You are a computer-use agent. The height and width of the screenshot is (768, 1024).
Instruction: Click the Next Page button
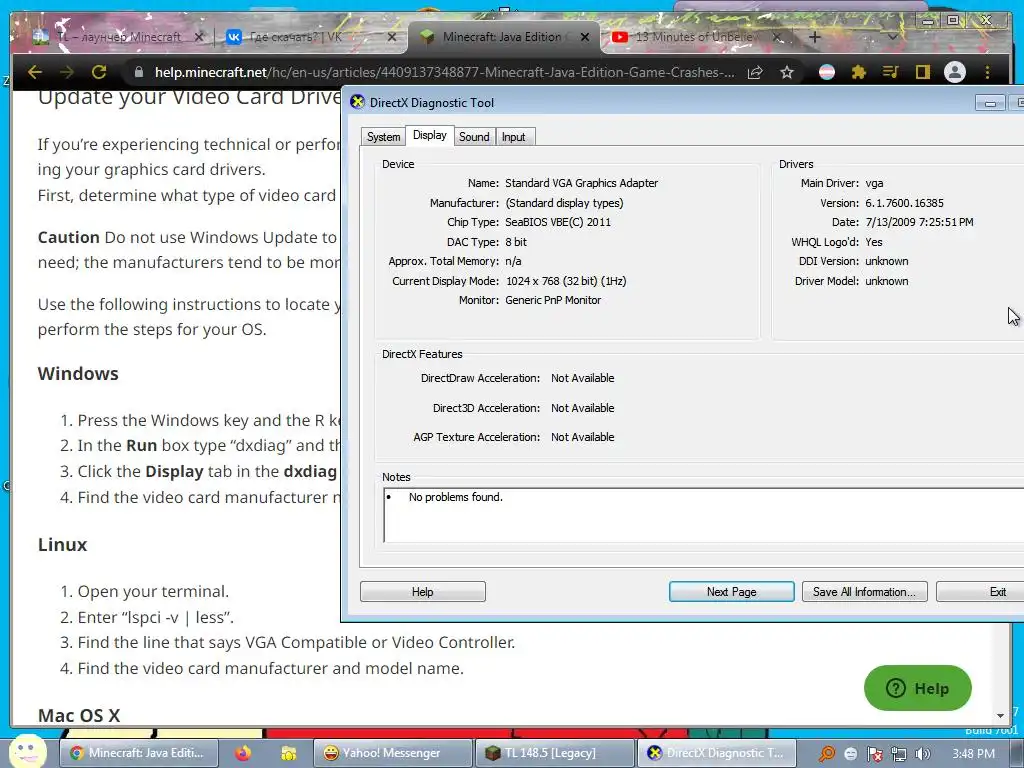731,592
